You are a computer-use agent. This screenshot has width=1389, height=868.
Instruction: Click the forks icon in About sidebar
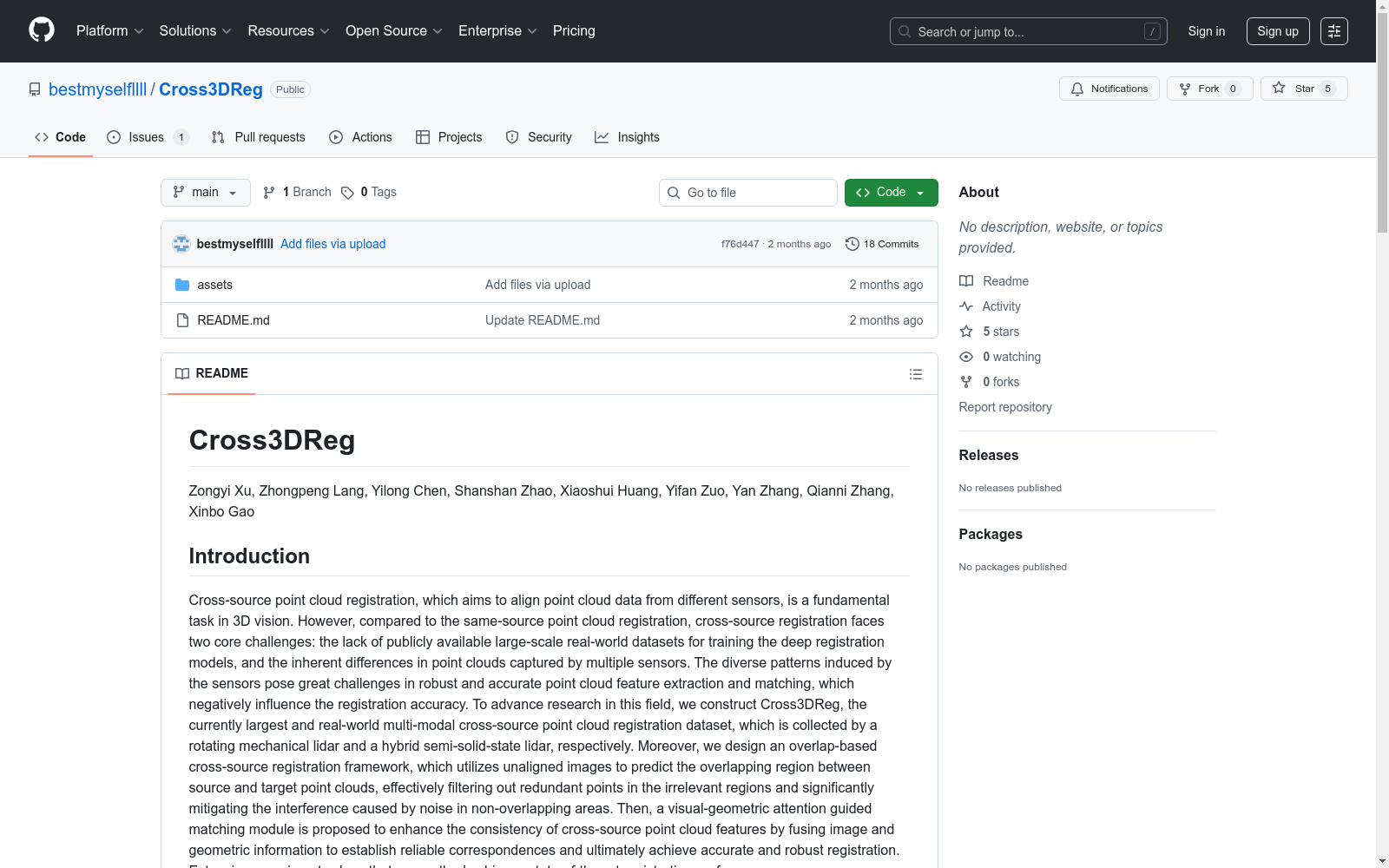click(x=966, y=382)
